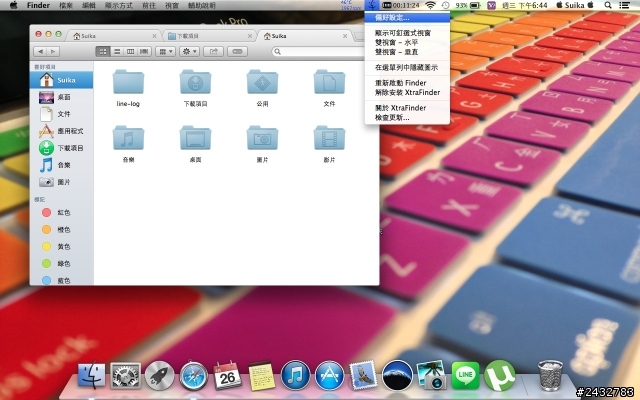Open the 顯示方式 menu
Image resolution: width=640 pixels, height=400 pixels.
tap(118, 5)
